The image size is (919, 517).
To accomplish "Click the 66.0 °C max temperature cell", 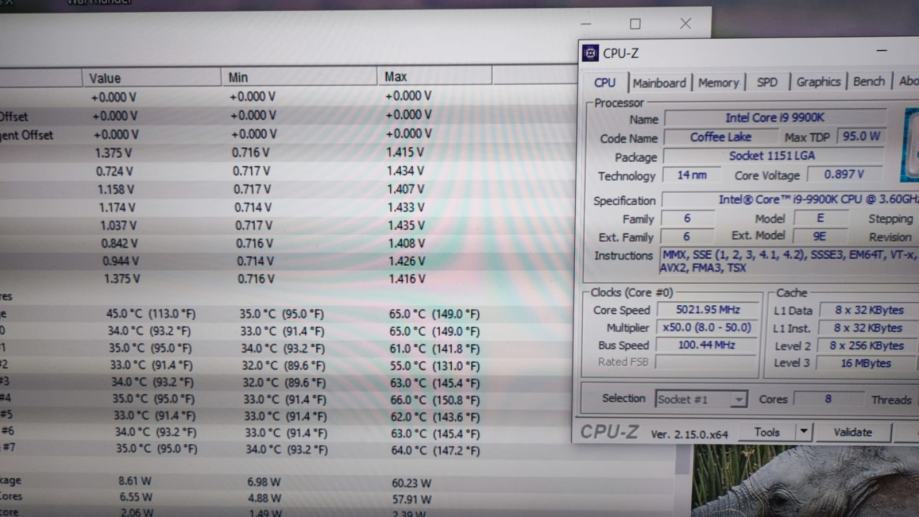I will (435, 400).
